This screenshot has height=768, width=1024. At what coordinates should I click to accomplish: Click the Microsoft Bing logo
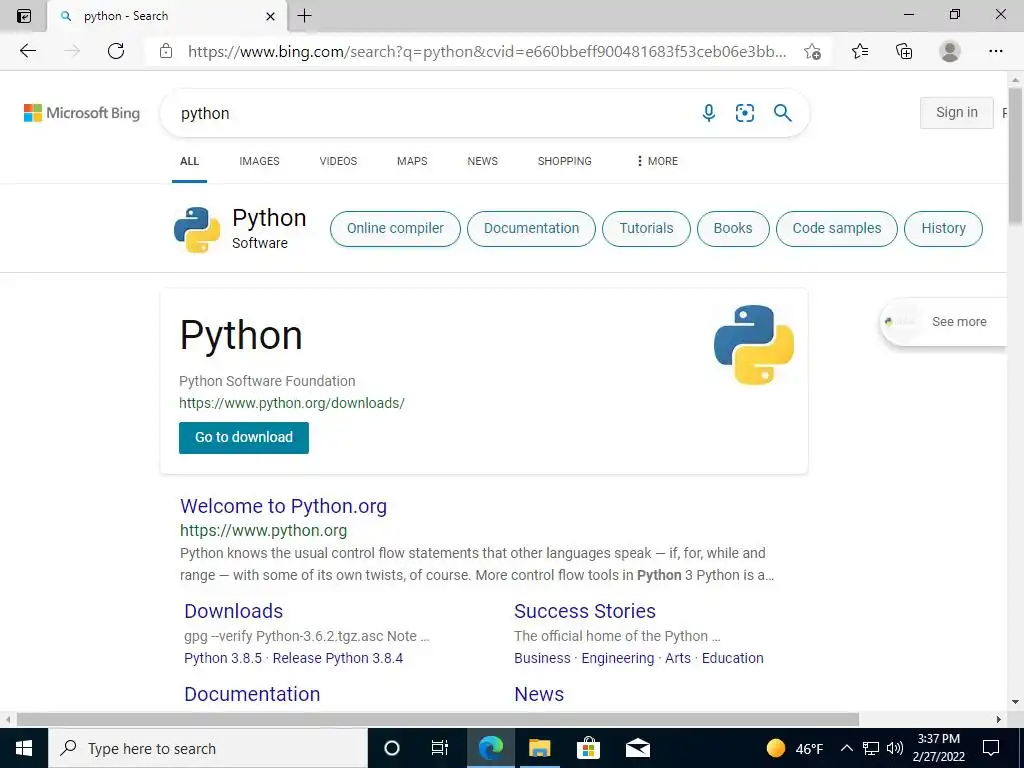point(82,113)
